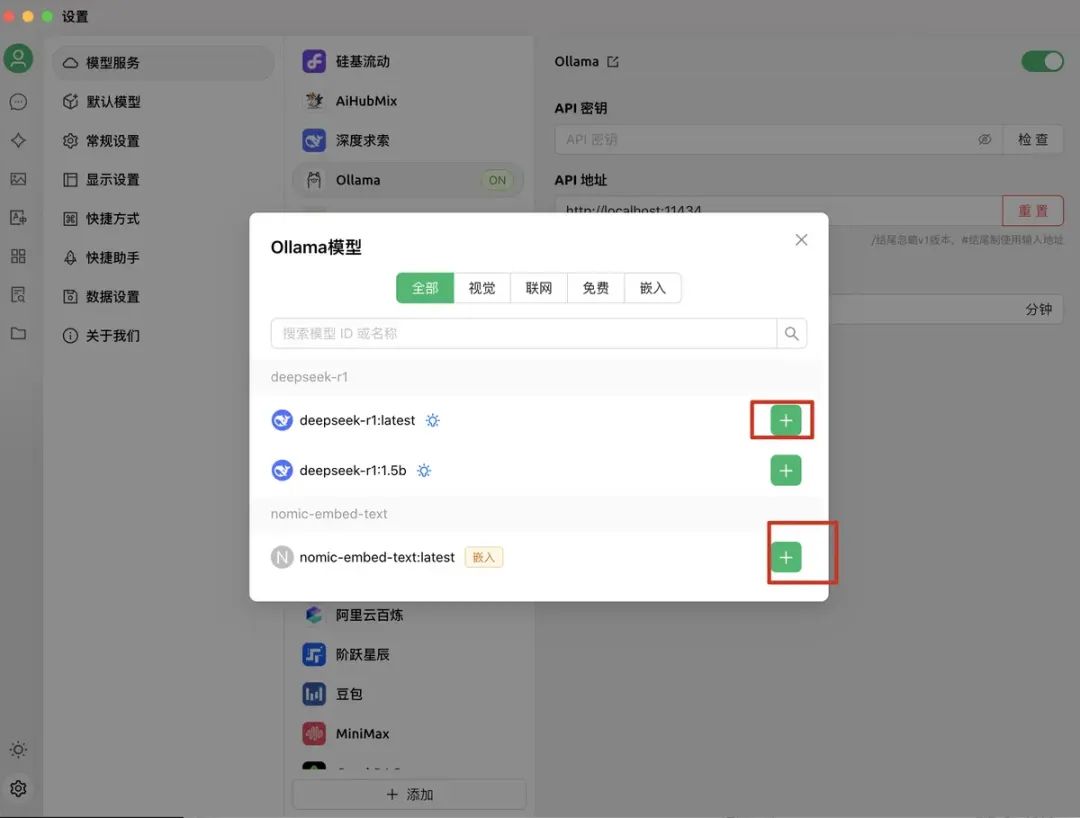Open the sparkle agents sidebar icon
This screenshot has height=818, width=1080.
point(19,140)
